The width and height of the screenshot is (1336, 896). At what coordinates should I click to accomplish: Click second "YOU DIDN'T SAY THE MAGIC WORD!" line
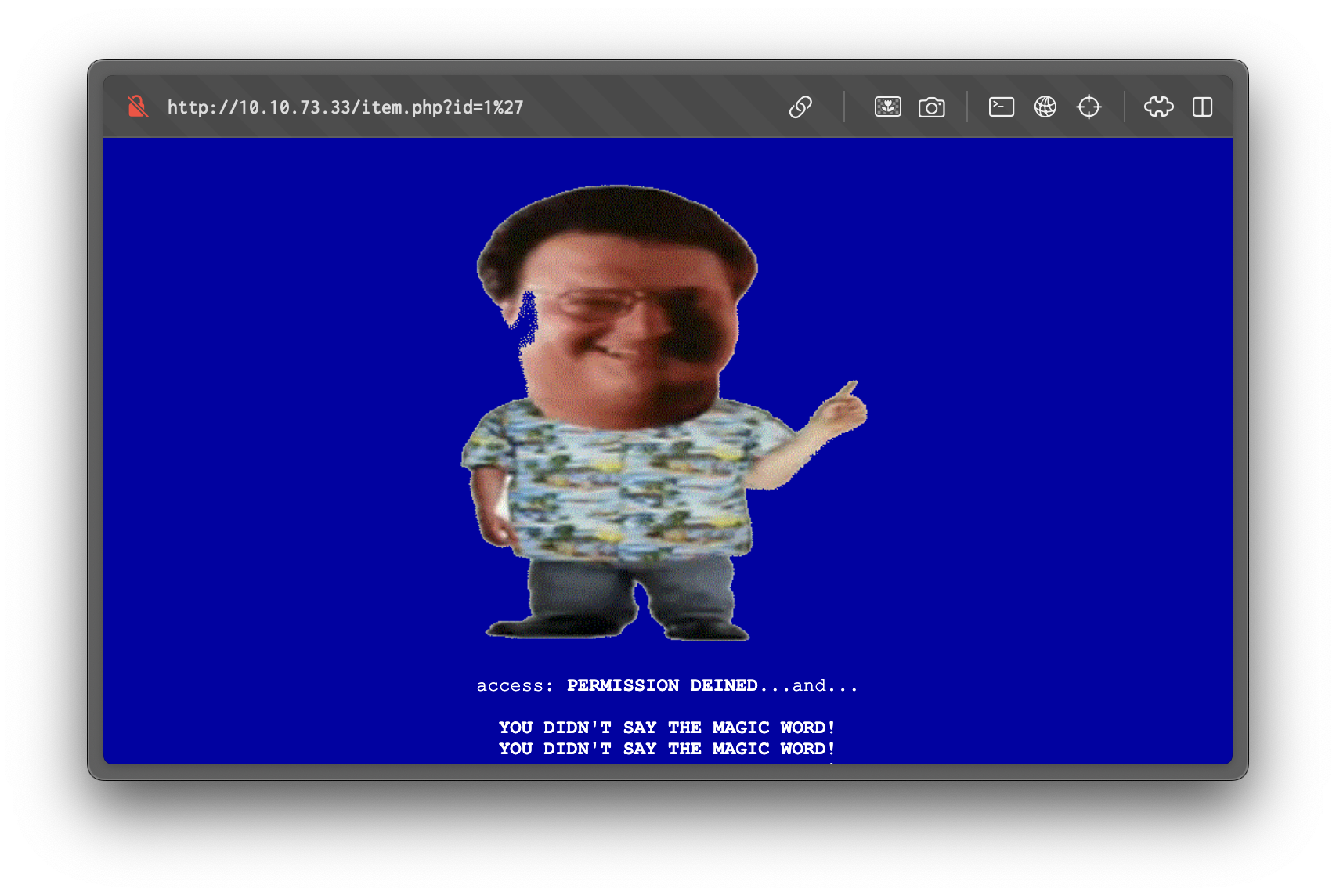pyautogui.click(x=667, y=749)
